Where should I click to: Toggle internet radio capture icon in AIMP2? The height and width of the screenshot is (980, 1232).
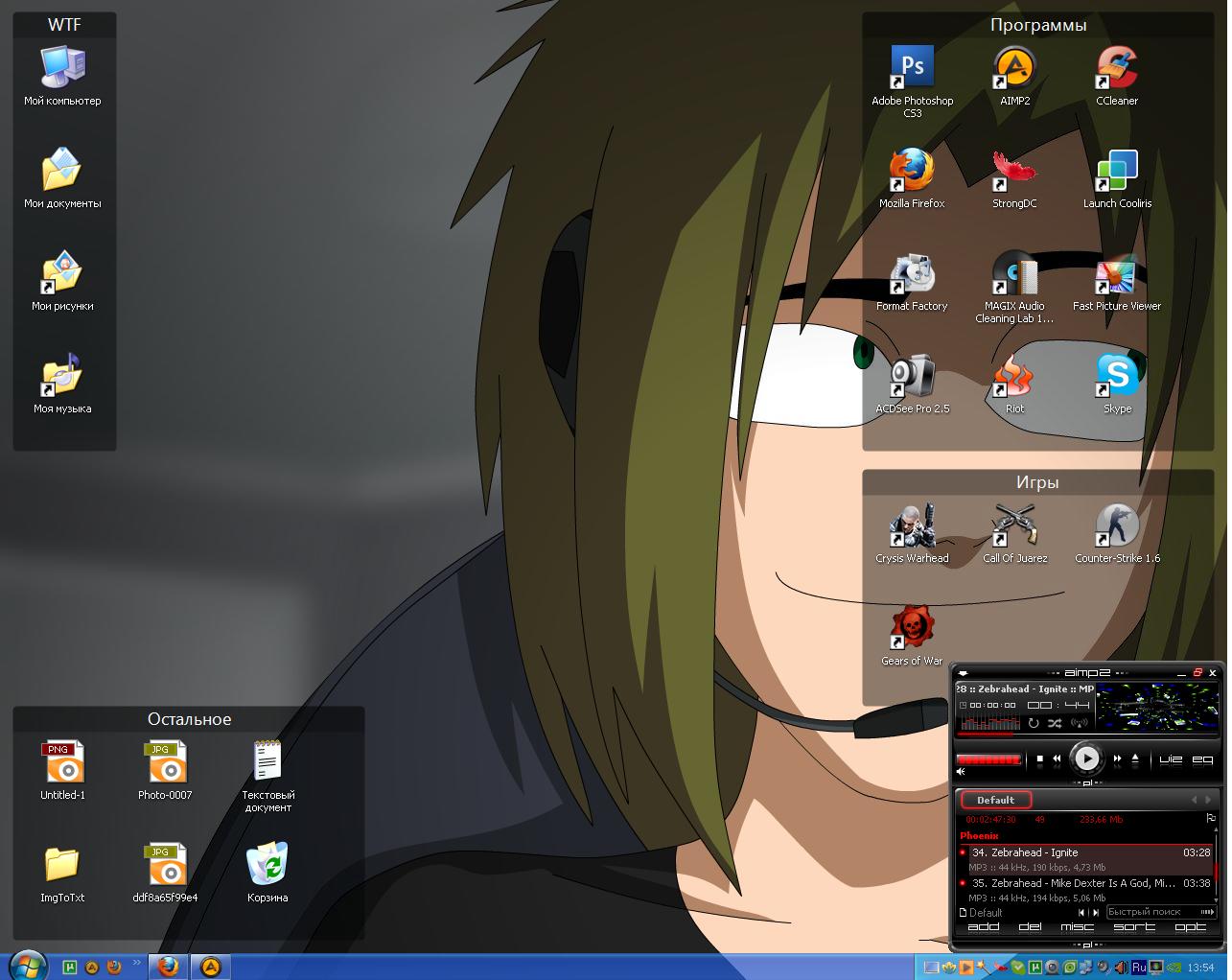point(1080,723)
